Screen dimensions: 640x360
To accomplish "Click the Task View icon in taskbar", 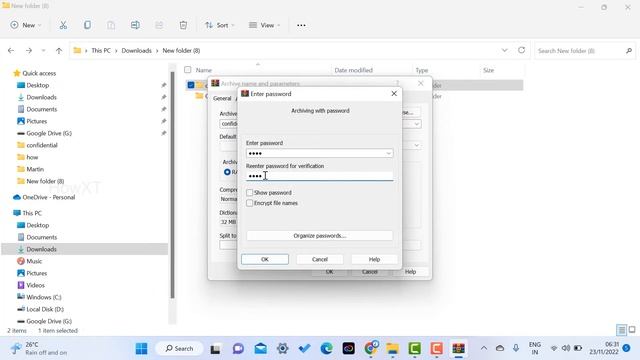I will [x=216, y=349].
